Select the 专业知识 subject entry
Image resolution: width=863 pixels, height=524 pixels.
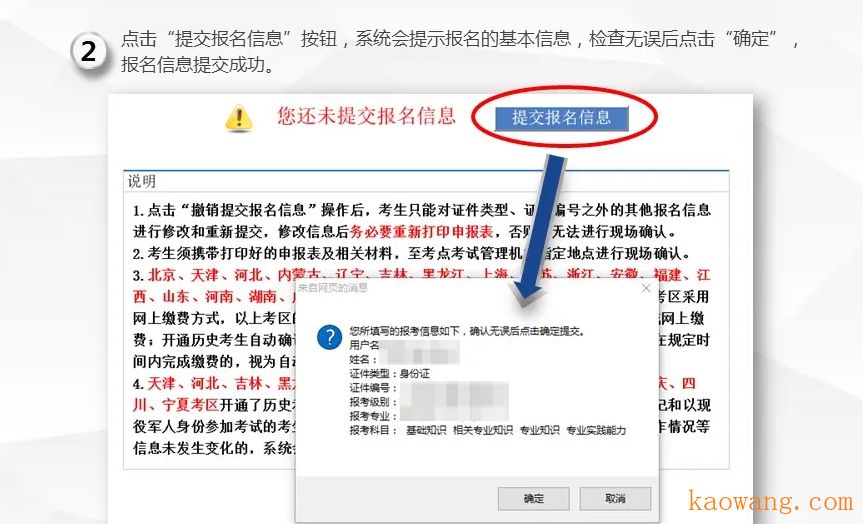539,430
